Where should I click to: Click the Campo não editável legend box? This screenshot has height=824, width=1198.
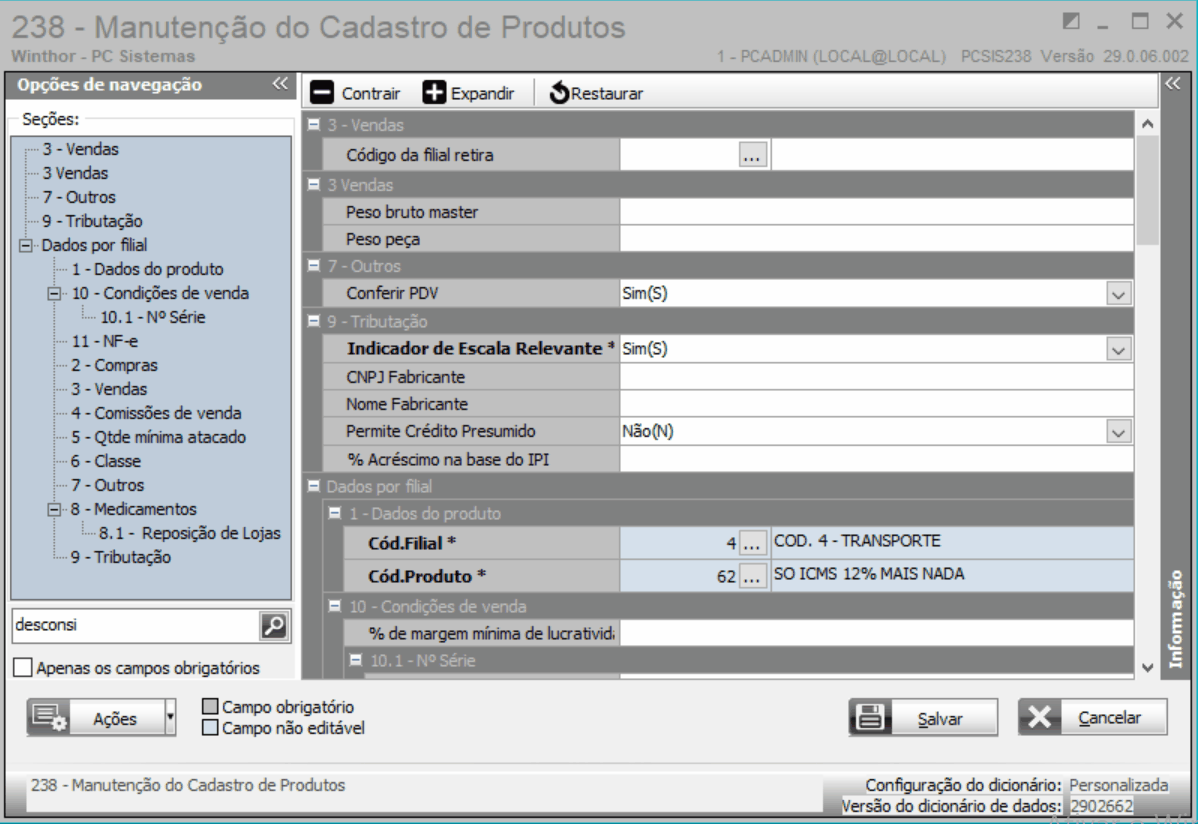(x=210, y=728)
